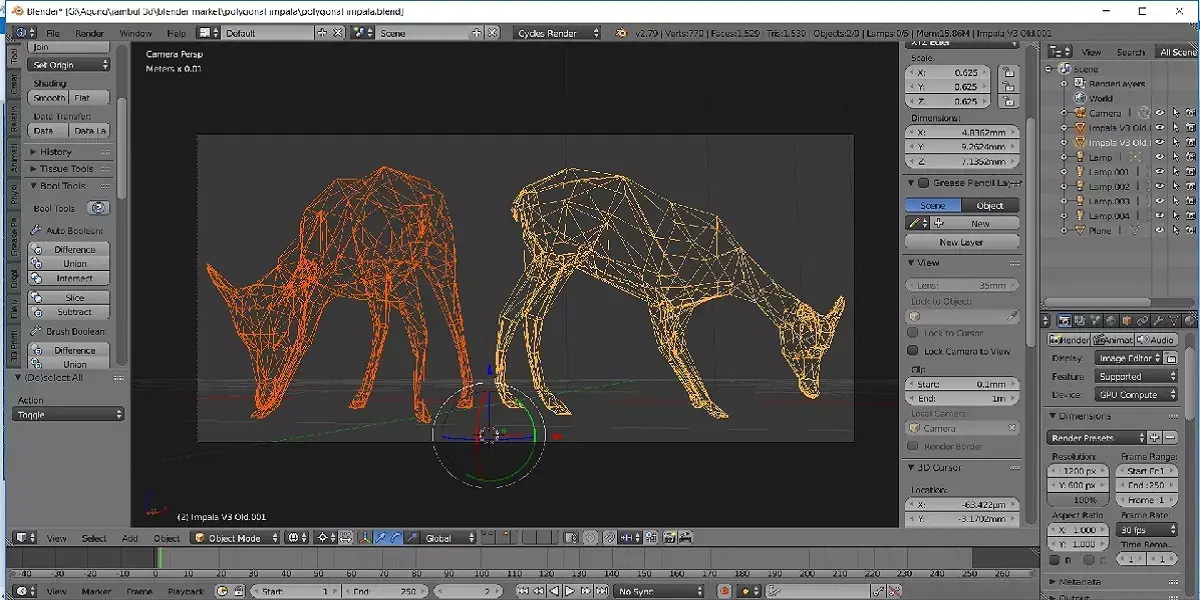The height and width of the screenshot is (600, 1200).
Task: Click the OpenGL render image camera icon
Action: pyautogui.click(x=669, y=538)
